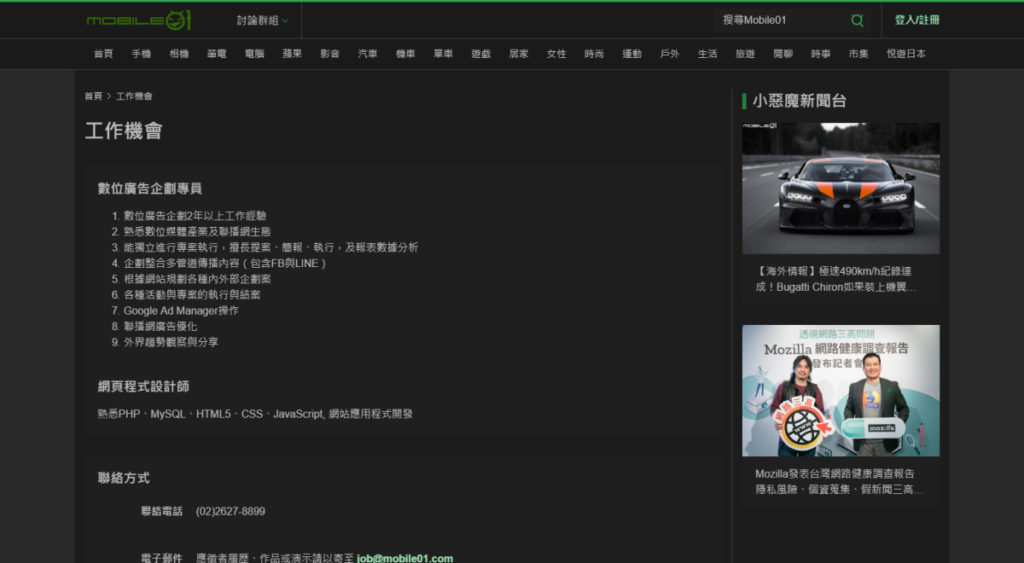
Task: Select 電腦 in the navigation bar
Action: pyautogui.click(x=254, y=54)
